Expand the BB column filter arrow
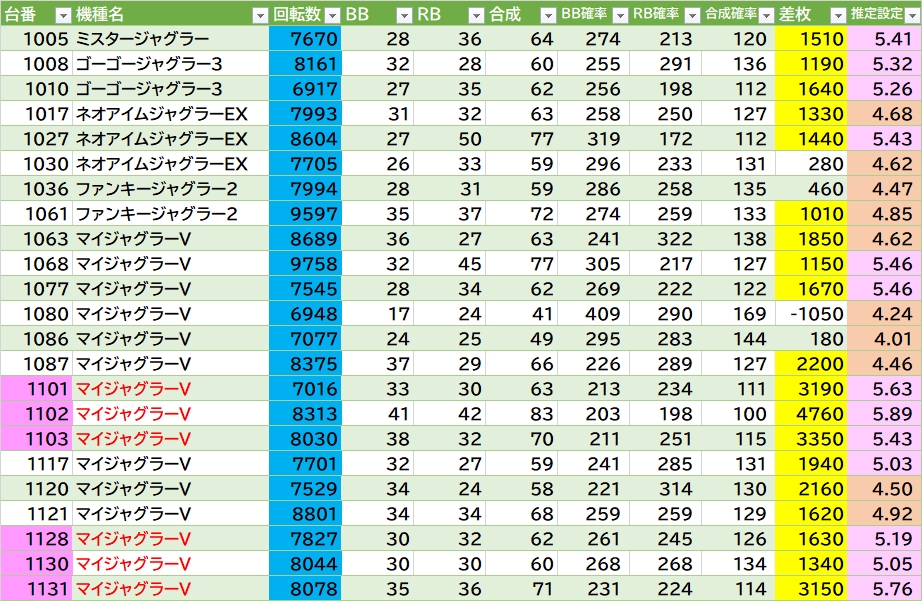The width and height of the screenshot is (922, 601). (x=404, y=15)
